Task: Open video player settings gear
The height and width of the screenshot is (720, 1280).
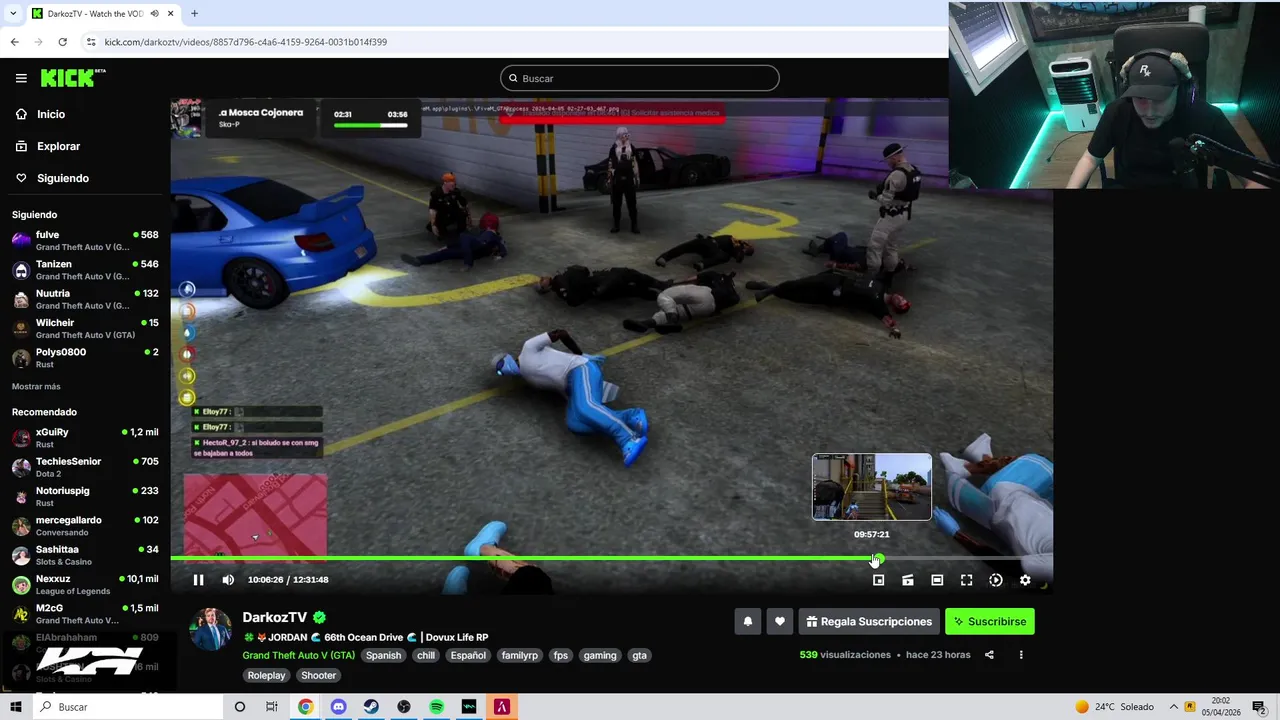Action: 1025,580
